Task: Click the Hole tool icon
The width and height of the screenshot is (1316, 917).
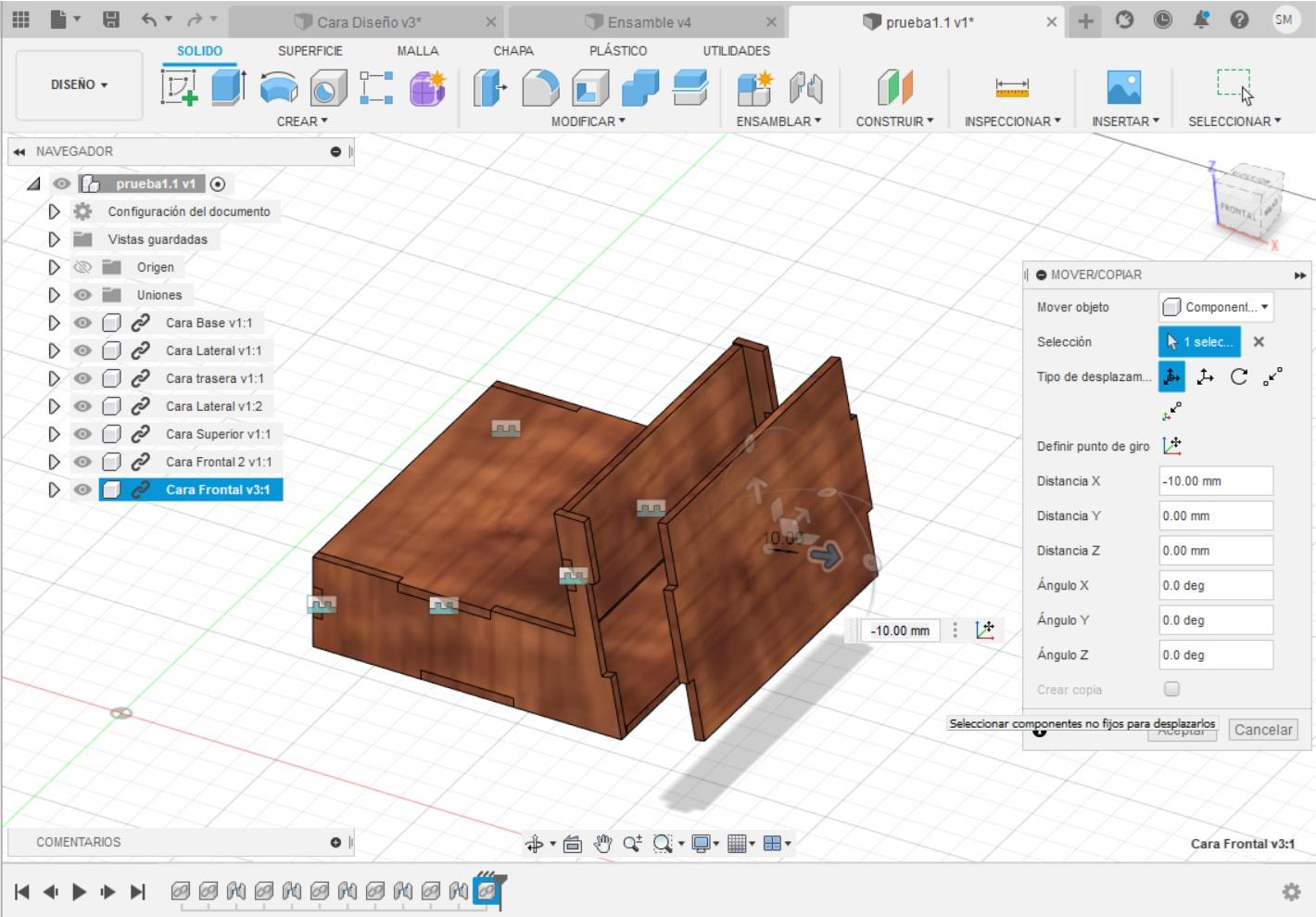Action: (328, 88)
